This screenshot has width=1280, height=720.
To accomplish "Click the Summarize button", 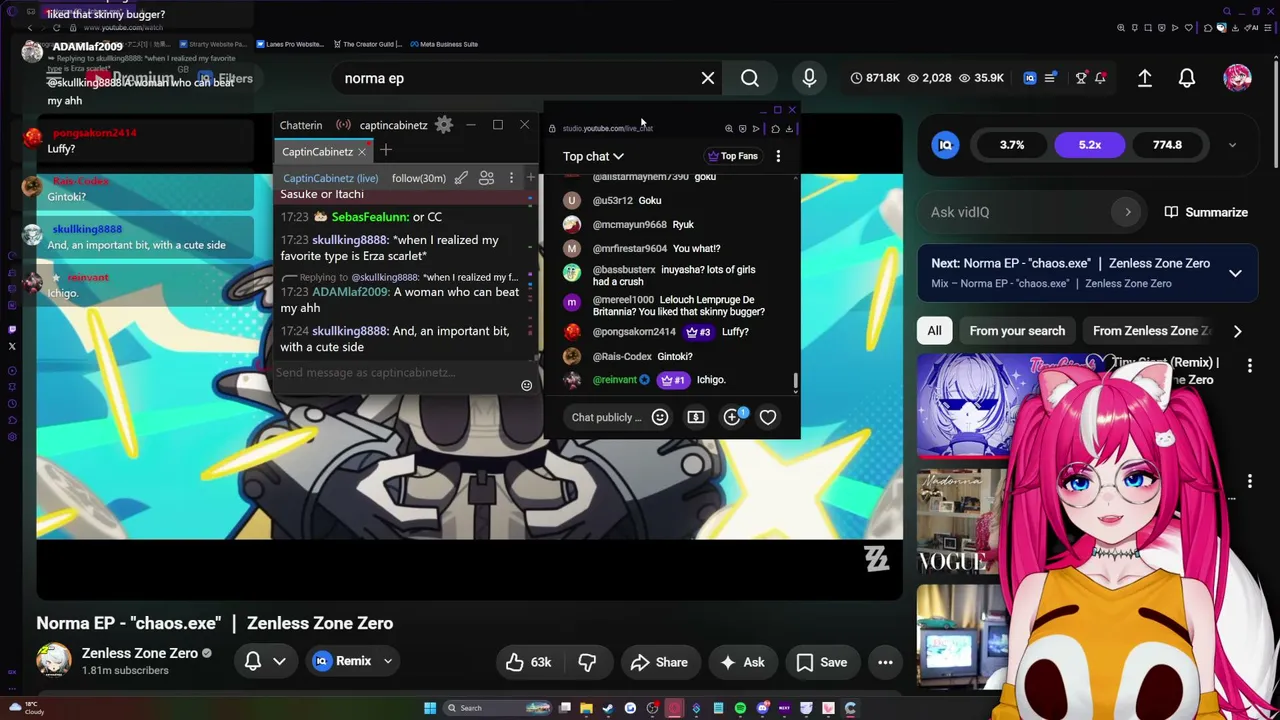I will tap(1206, 212).
